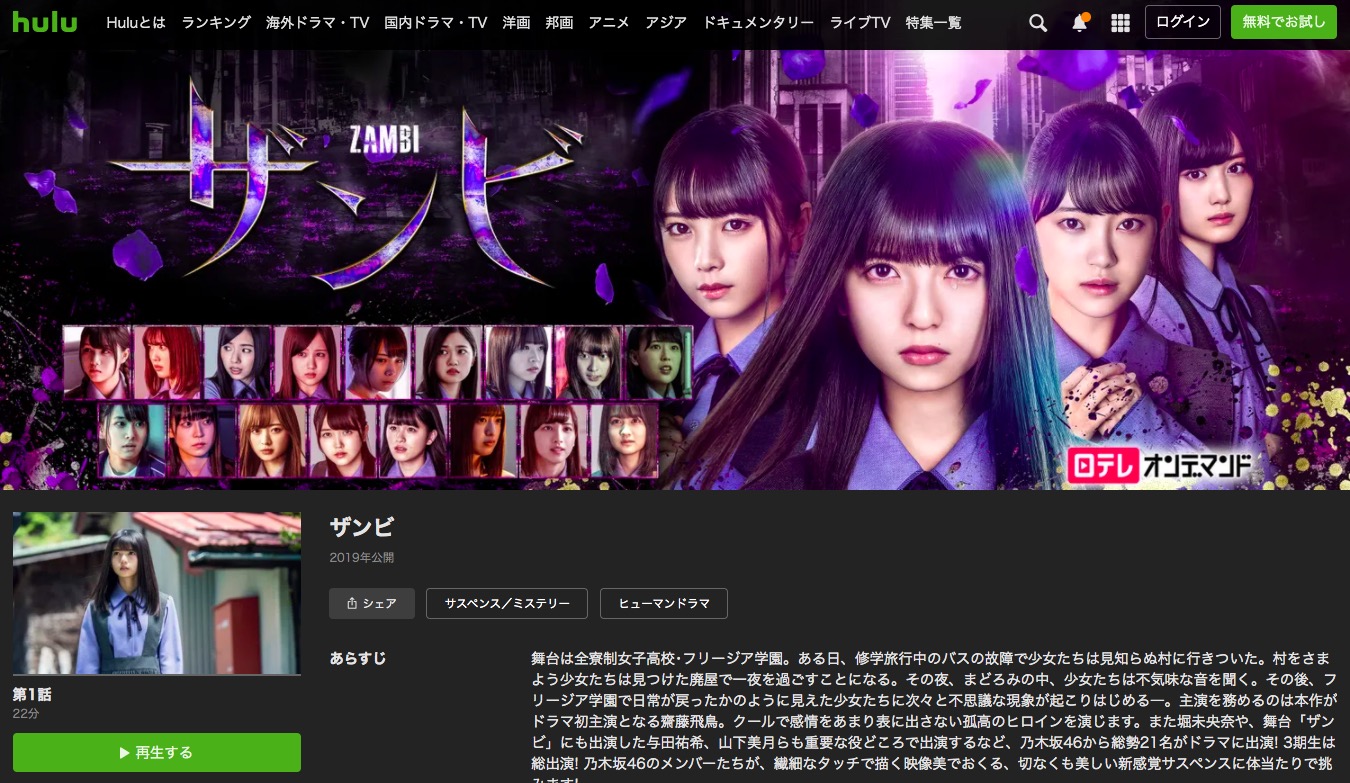This screenshot has height=783, width=1350.
Task: Open the search magnifier icon
Action: pos(1038,22)
